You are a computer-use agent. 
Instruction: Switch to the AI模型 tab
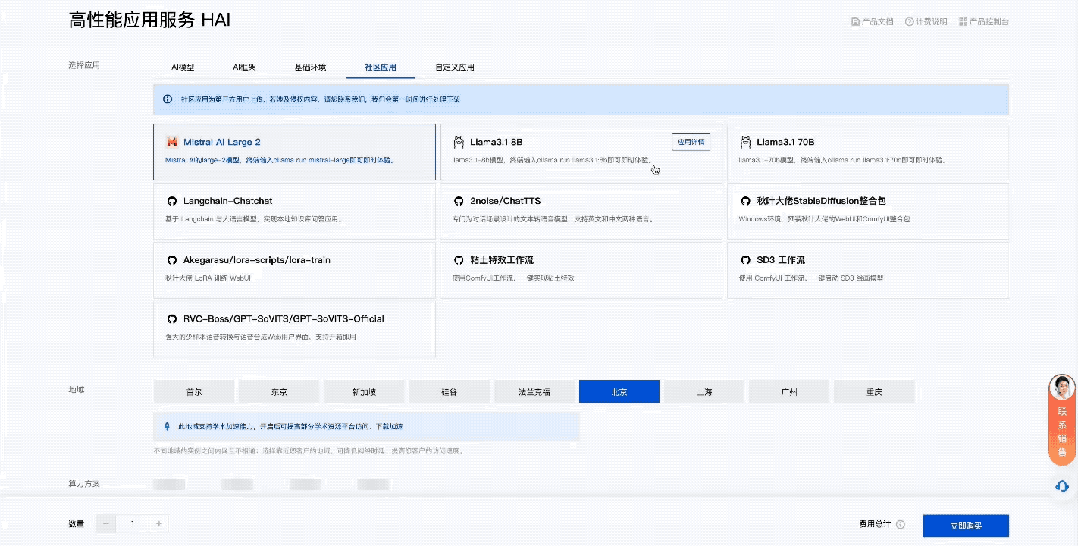(183, 68)
